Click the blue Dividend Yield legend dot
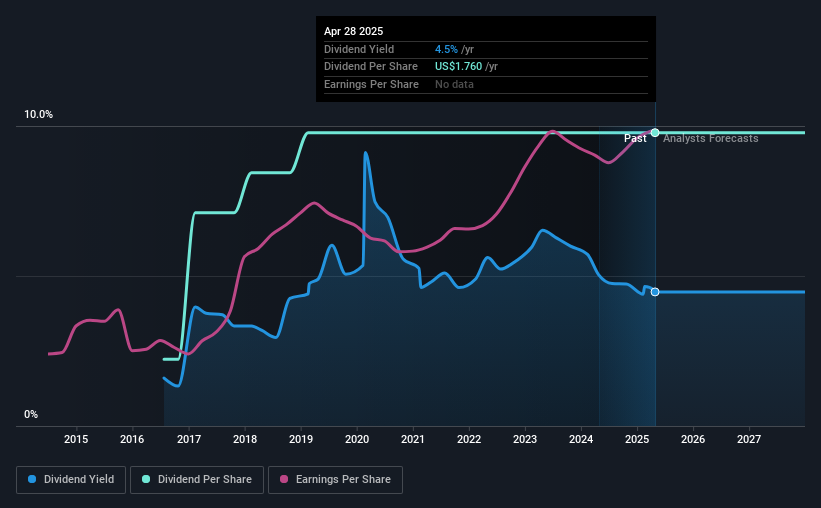Image resolution: width=821 pixels, height=508 pixels. coord(32,479)
